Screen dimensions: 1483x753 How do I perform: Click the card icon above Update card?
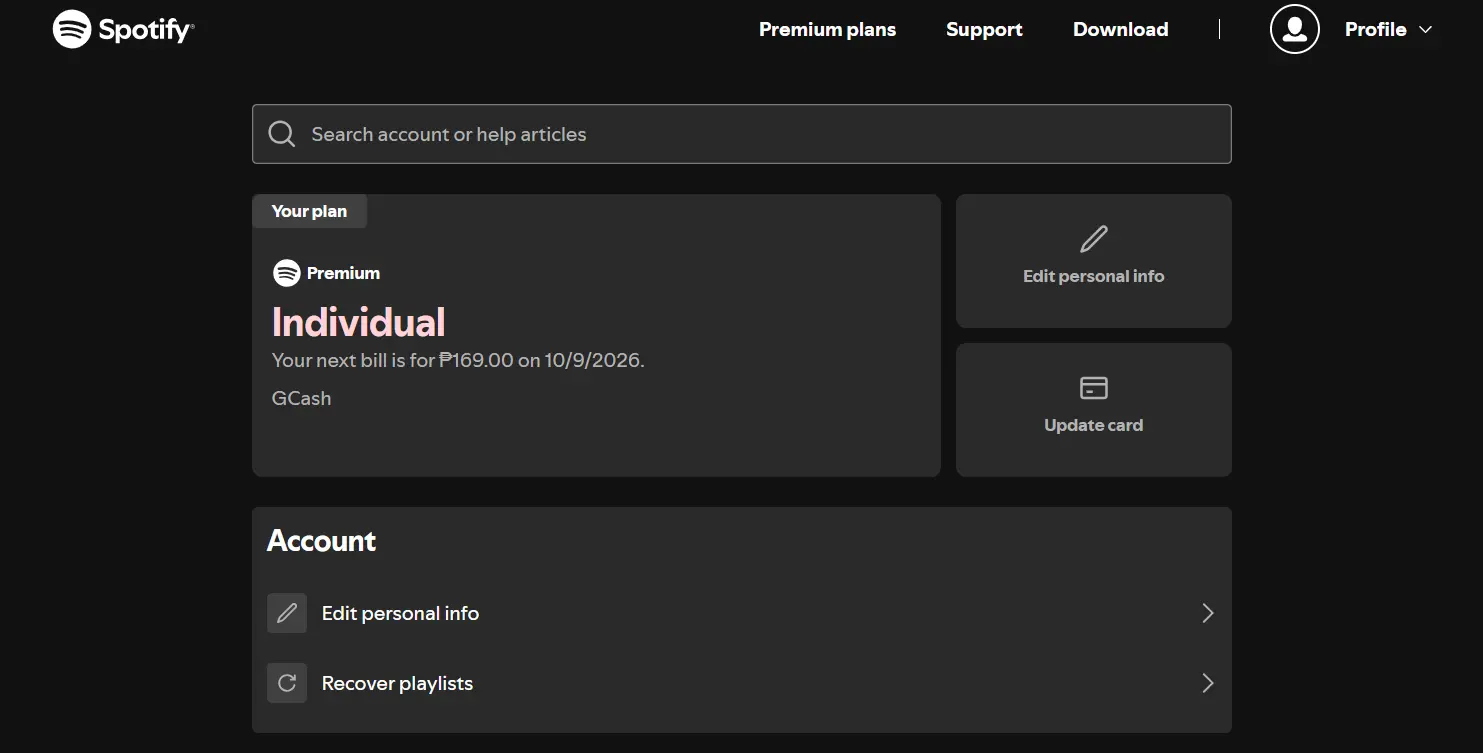[x=1094, y=388]
